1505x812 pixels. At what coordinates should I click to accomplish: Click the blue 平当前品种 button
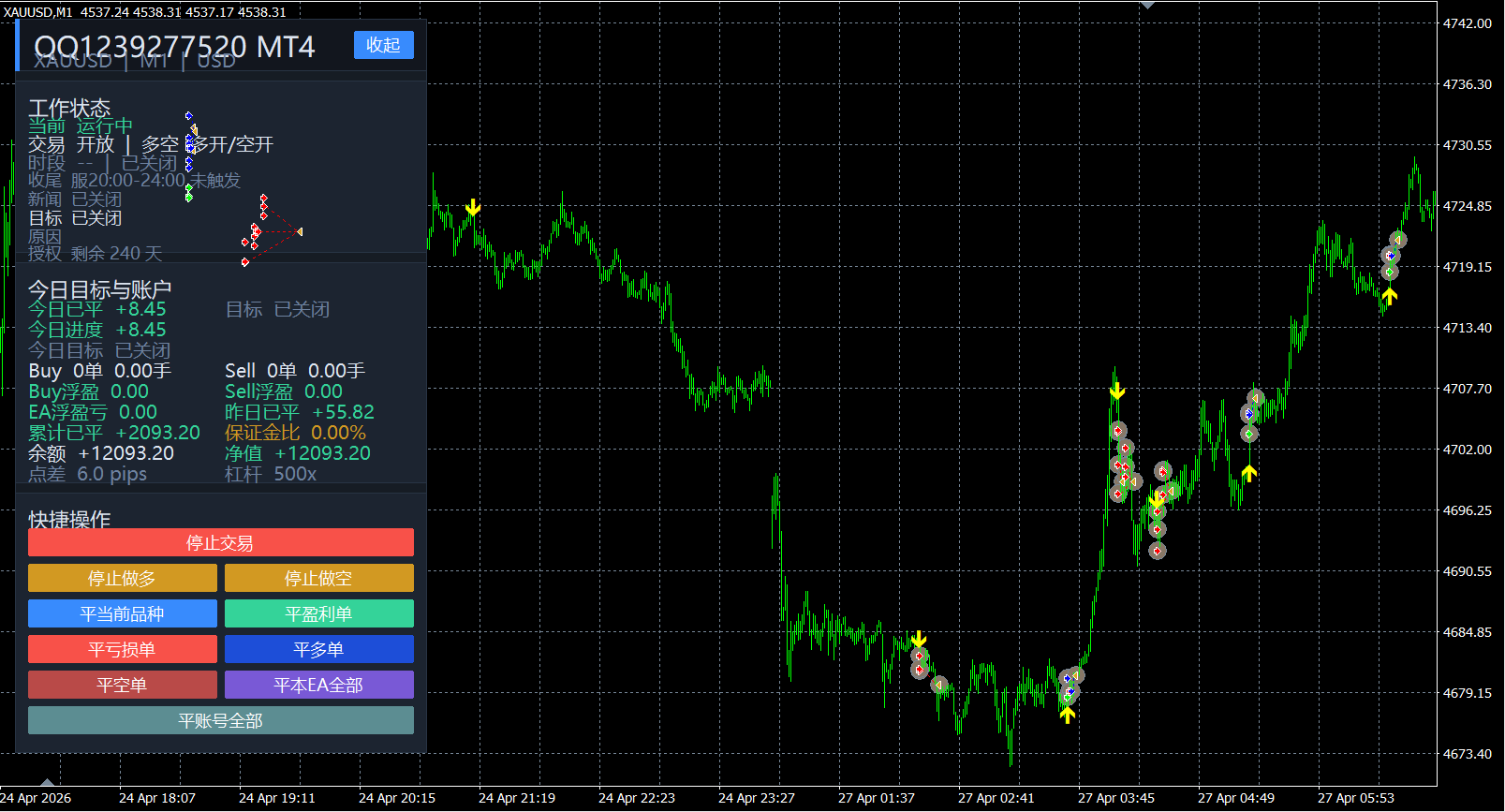122,613
